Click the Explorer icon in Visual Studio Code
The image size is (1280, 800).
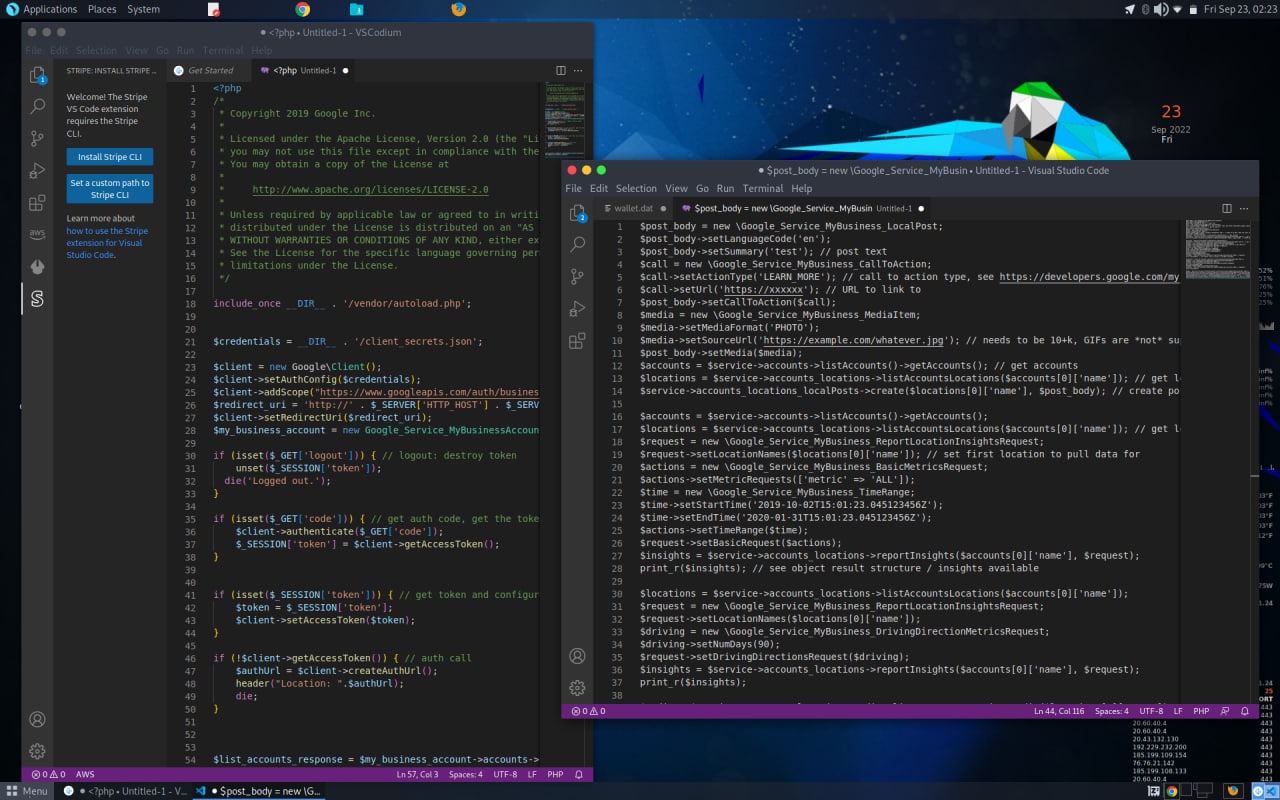coord(577,212)
